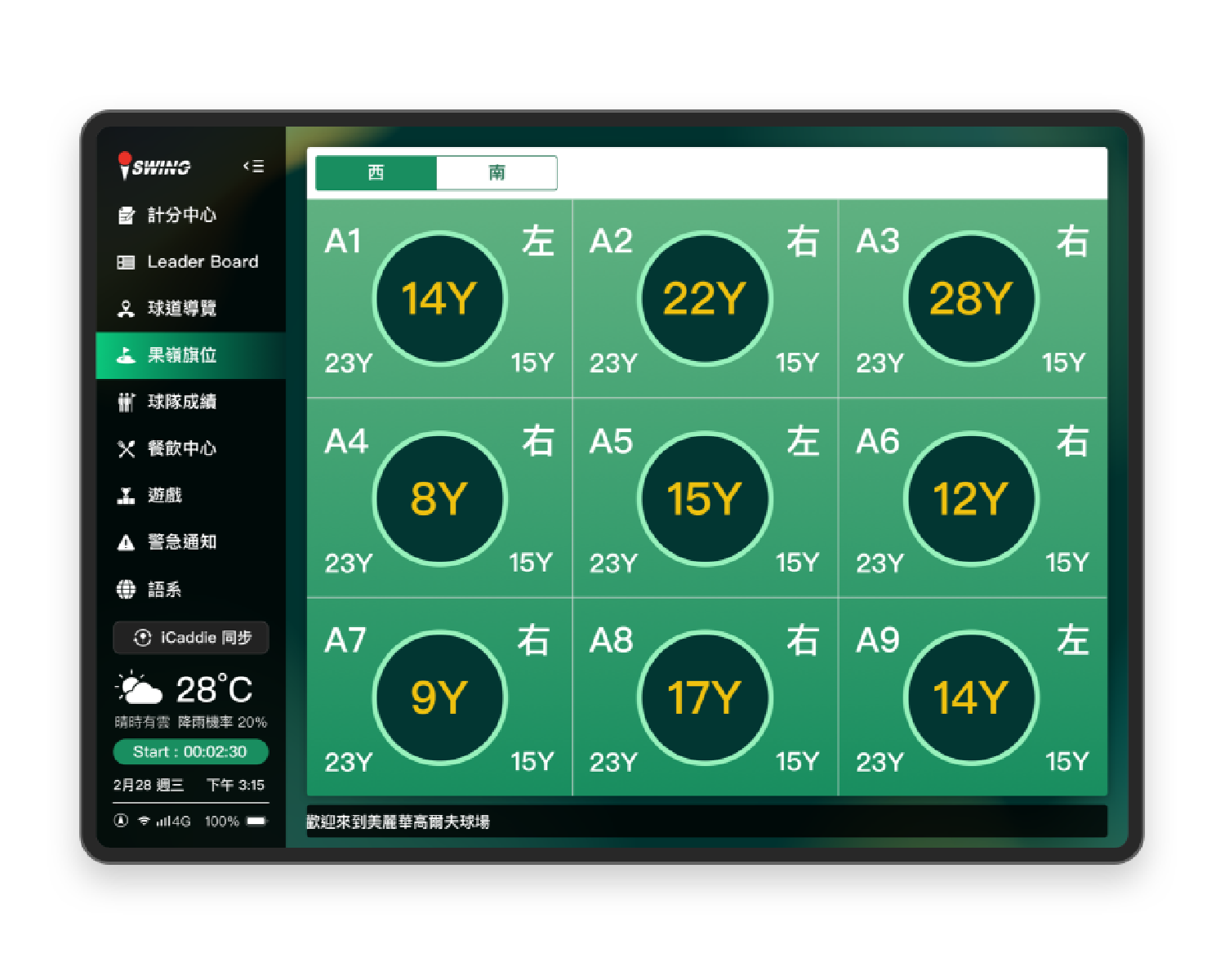Click the A4 hole label
The height and width of the screenshot is (980, 1225).
[x=346, y=442]
